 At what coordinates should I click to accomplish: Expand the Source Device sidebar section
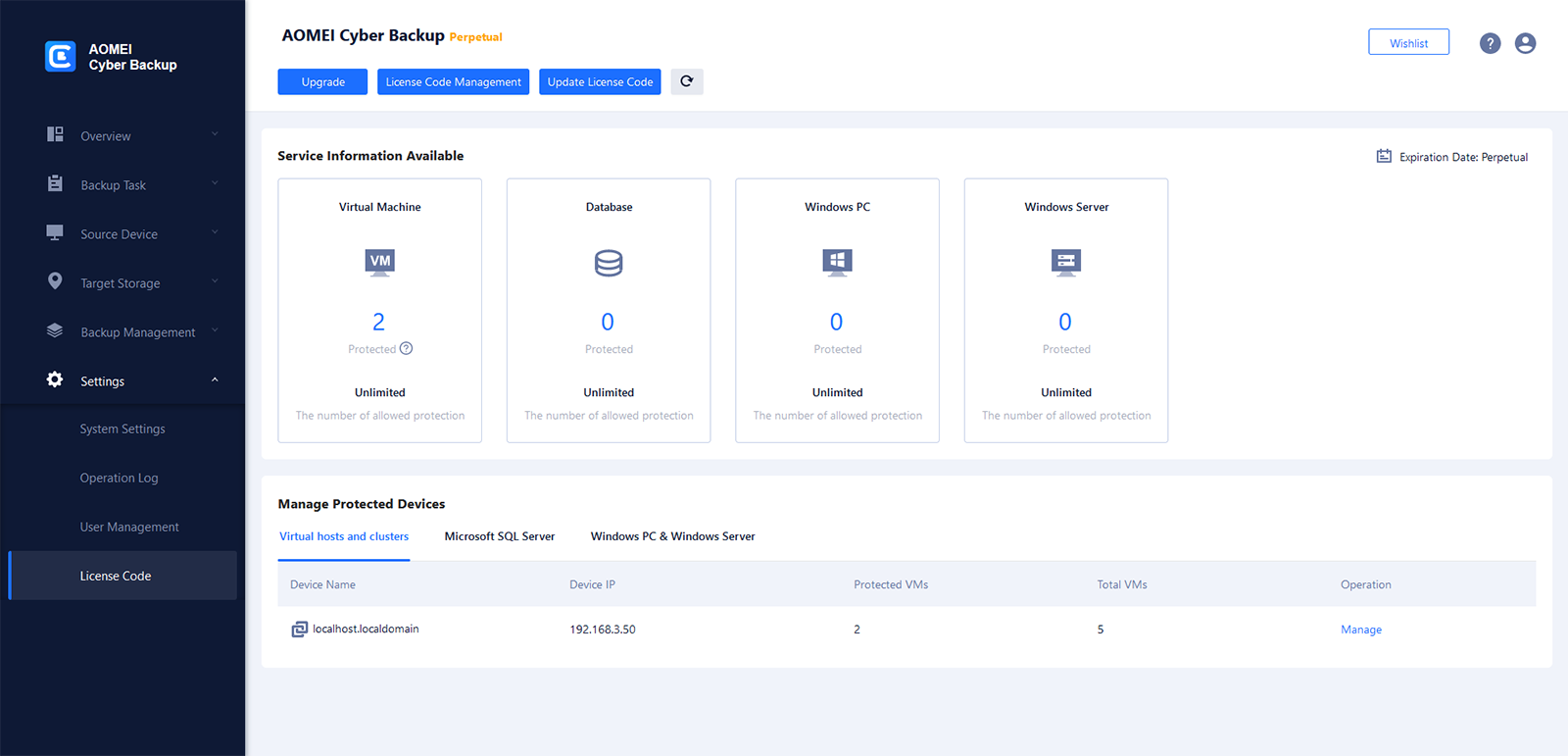119,234
